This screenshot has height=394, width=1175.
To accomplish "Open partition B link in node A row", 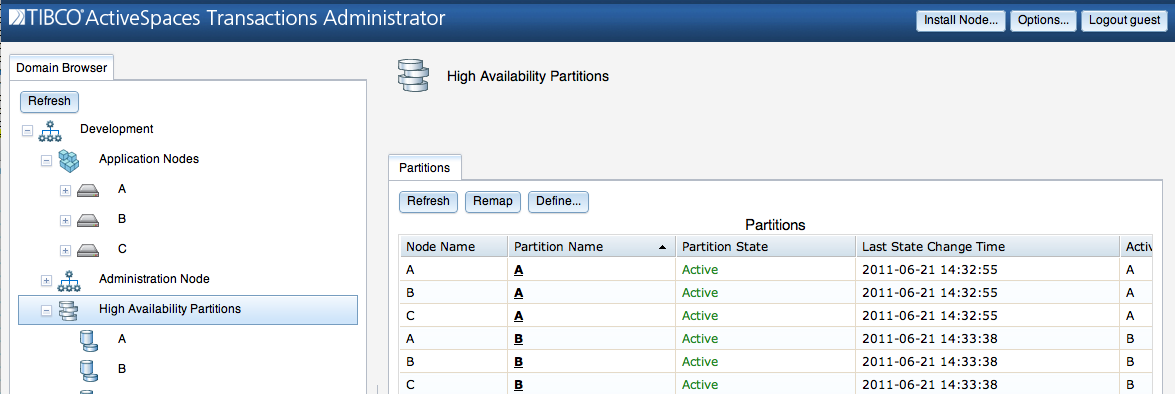I will click(x=519, y=339).
